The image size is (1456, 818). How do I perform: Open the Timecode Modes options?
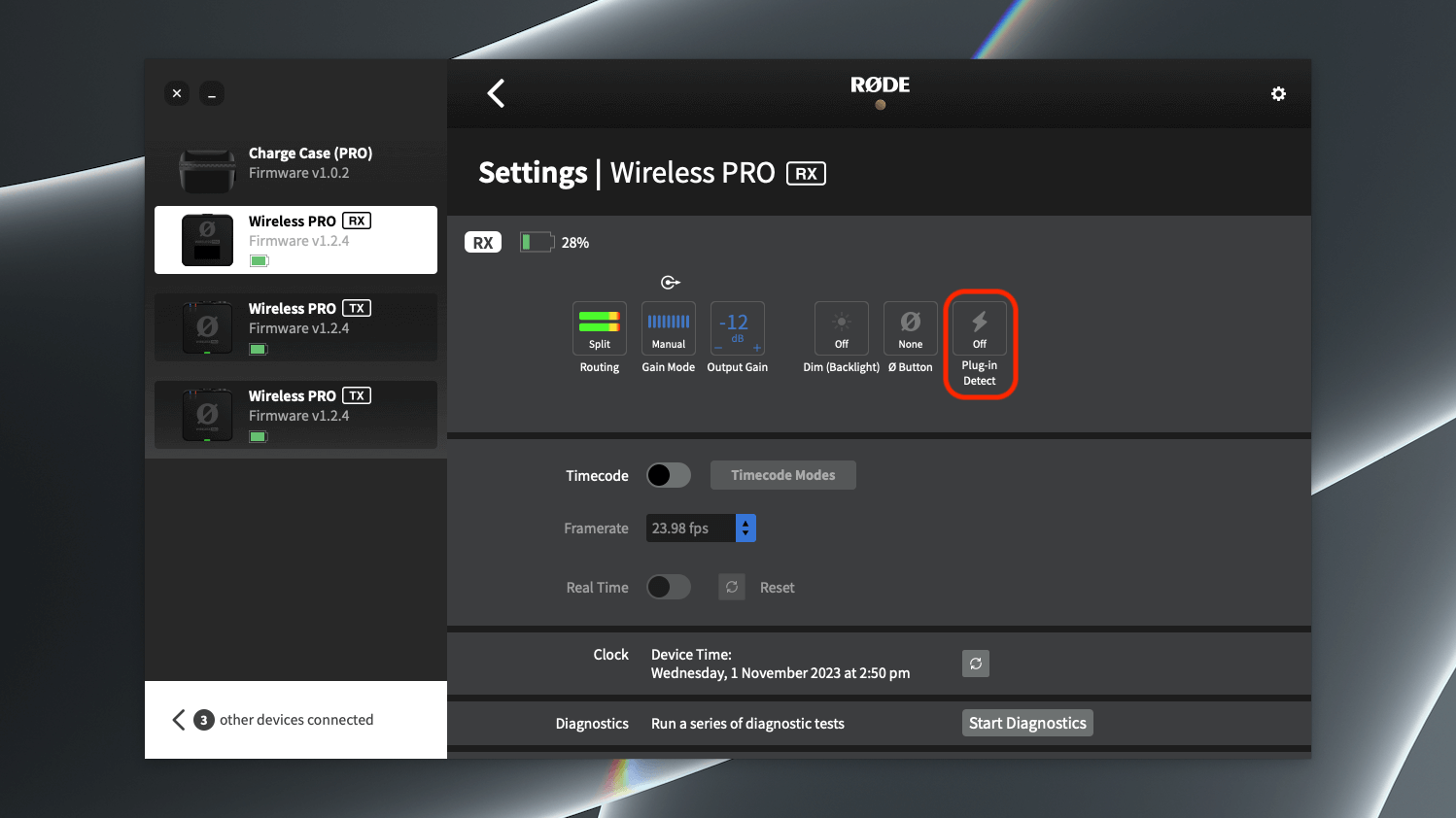(x=782, y=475)
